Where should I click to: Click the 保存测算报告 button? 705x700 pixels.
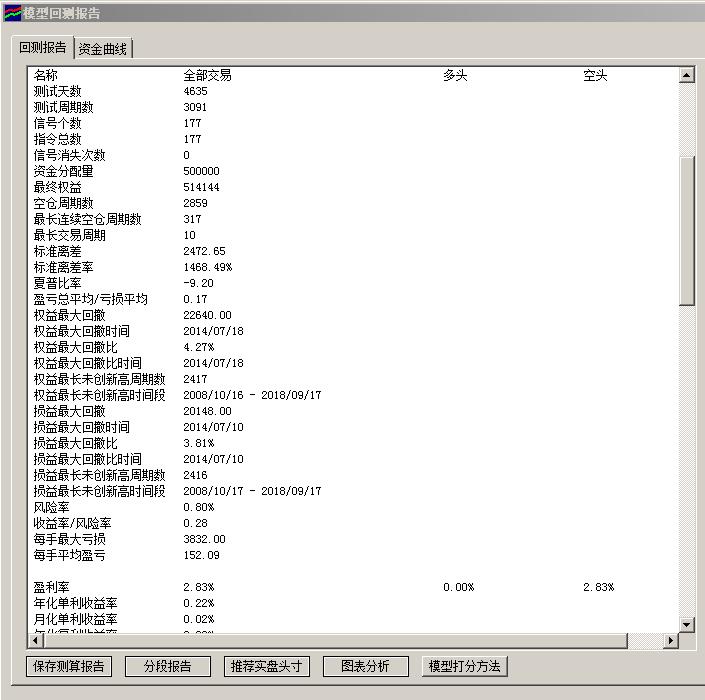click(x=68, y=666)
